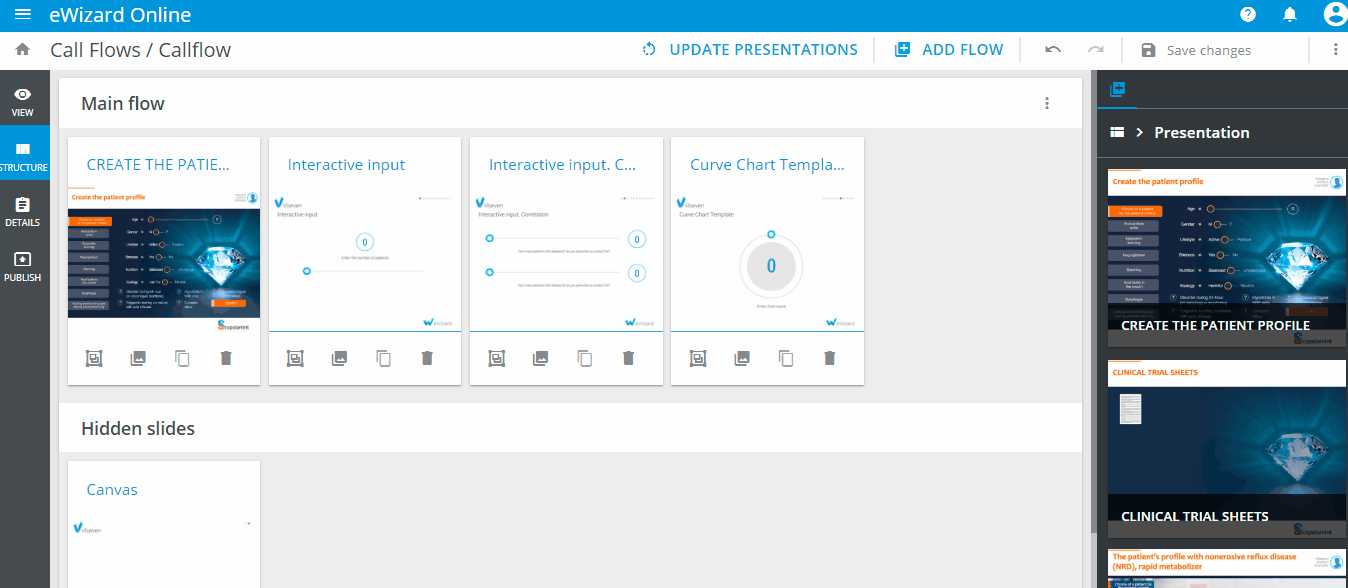Open the user account avatar

coord(1334,14)
